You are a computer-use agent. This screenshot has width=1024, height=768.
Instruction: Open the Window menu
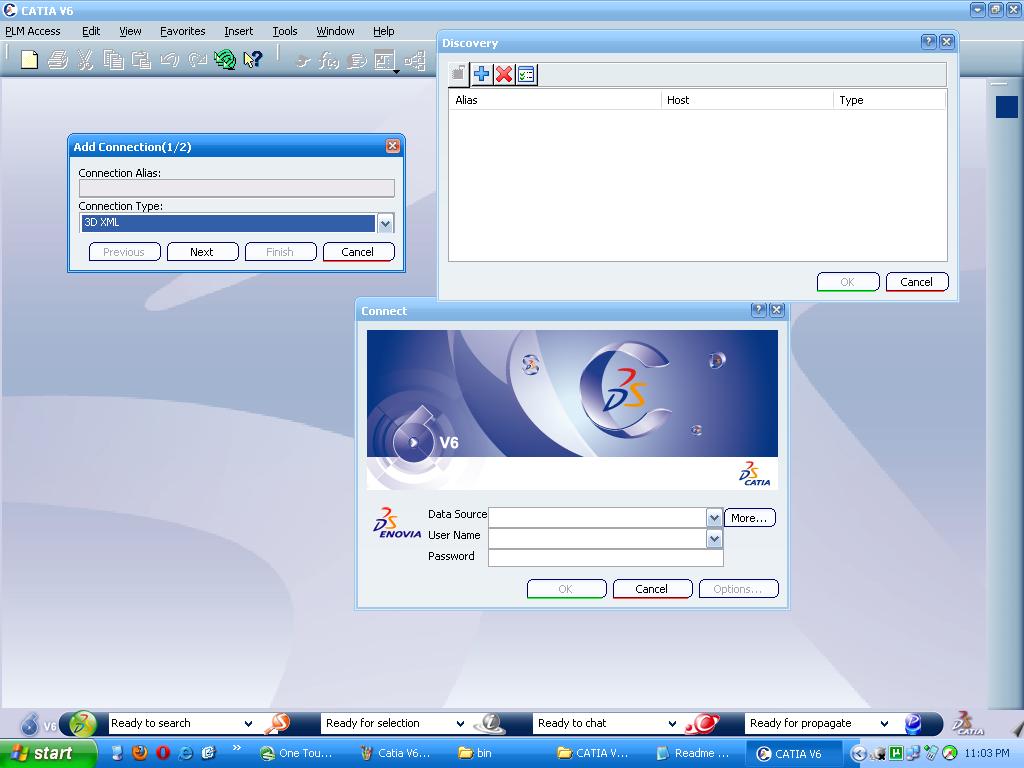click(x=335, y=31)
